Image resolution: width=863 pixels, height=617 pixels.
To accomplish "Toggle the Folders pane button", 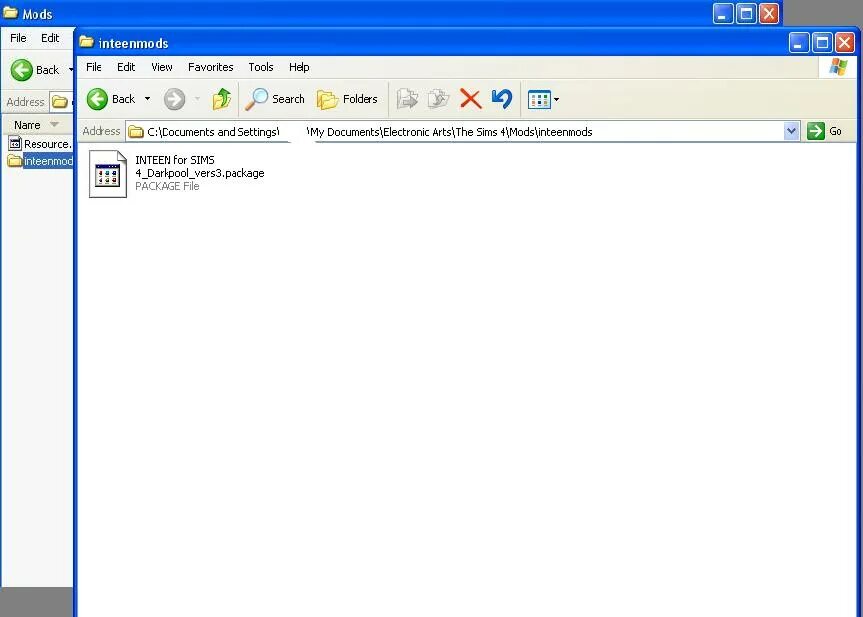I will point(347,99).
